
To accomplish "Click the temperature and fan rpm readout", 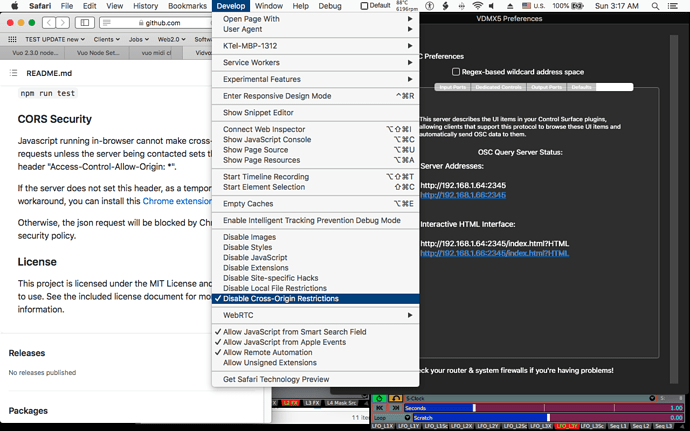I will coord(407,6).
